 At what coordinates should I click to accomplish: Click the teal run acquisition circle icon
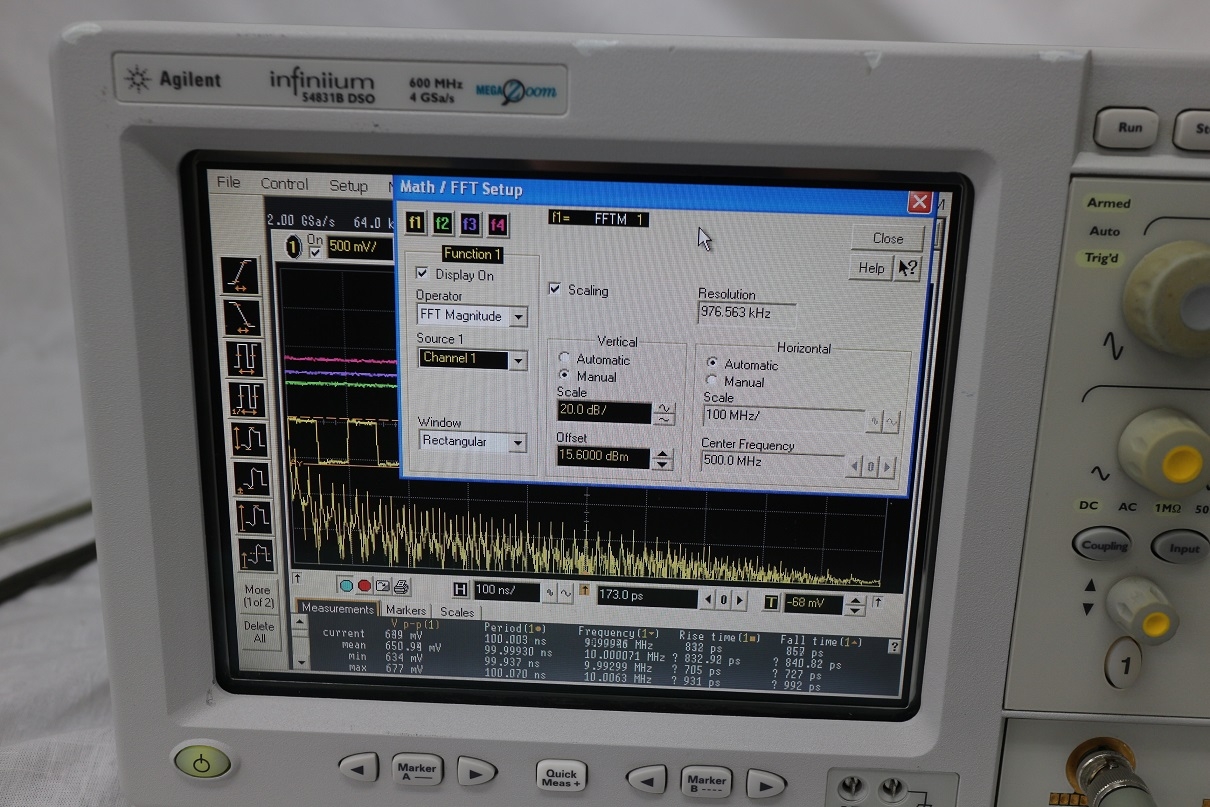[347, 586]
